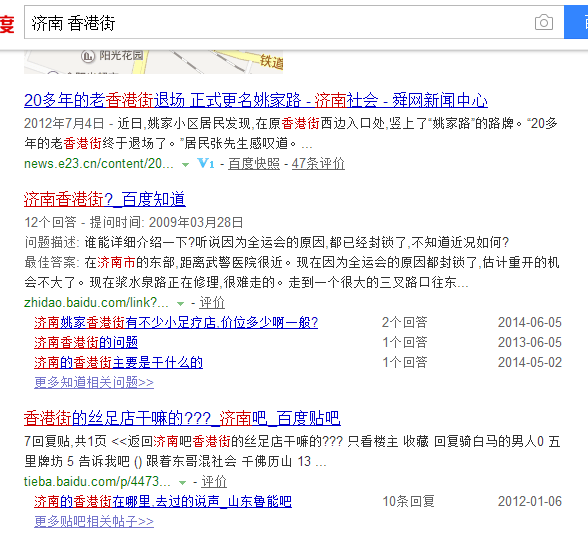Open dropdown arrow next to tieba.baidu.com URL
The width and height of the screenshot is (588, 535).
pyautogui.click(x=183, y=483)
